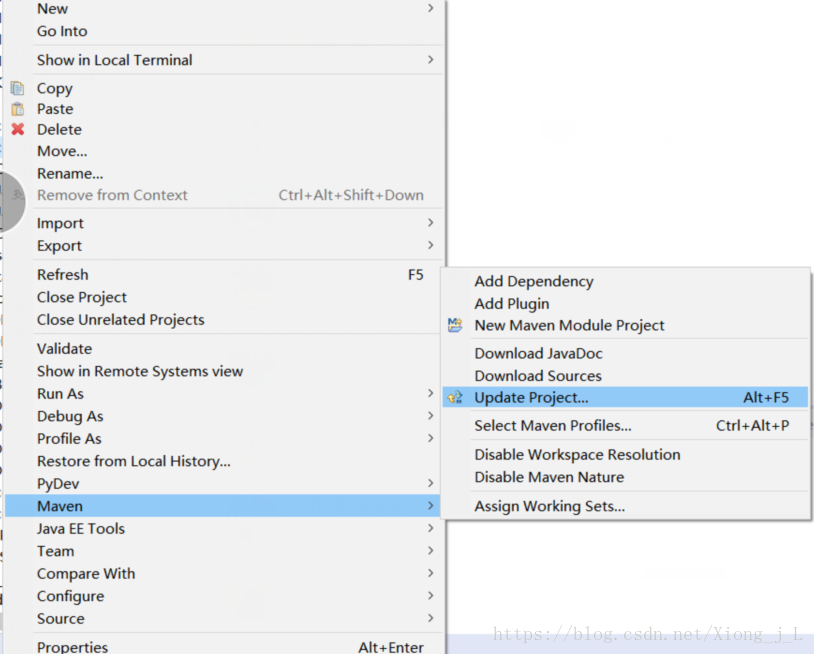Select Validate
Viewport: 814px width, 654px height.
pos(225,349)
